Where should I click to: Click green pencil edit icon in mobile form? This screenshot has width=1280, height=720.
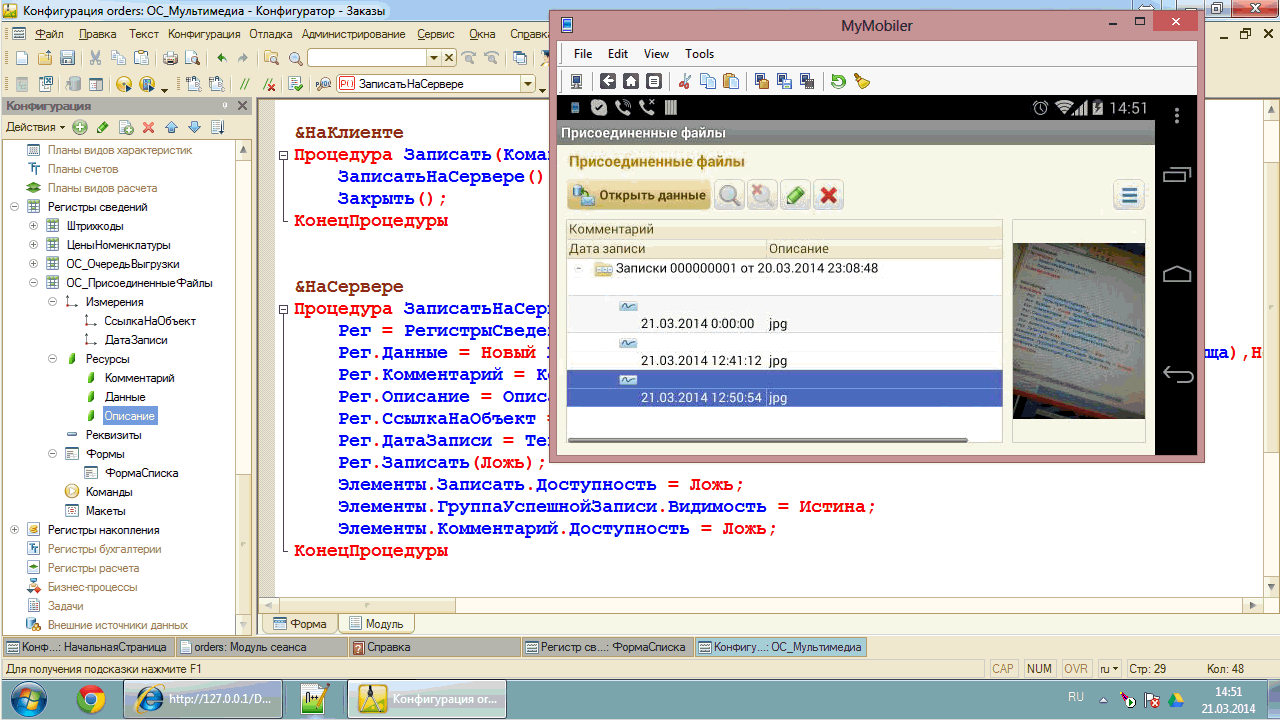[795, 195]
